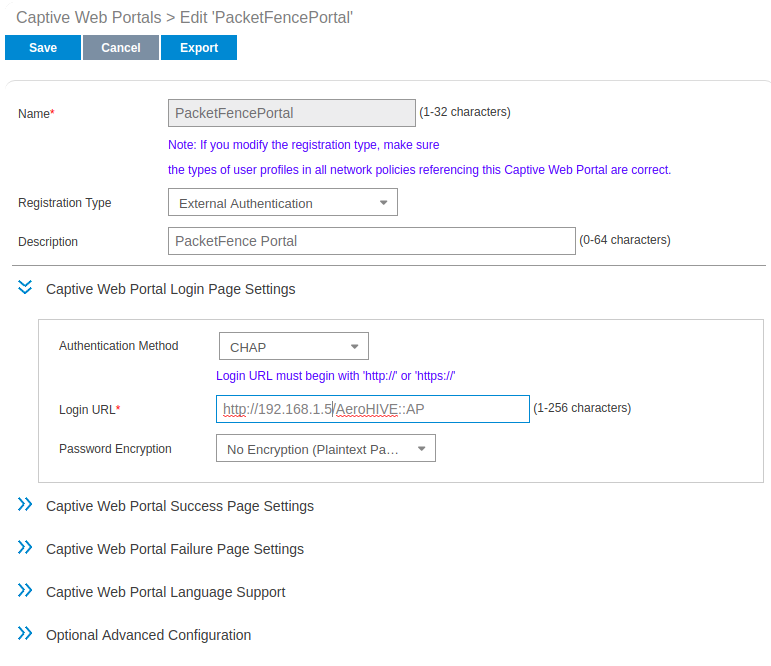The width and height of the screenshot is (771, 666).
Task: Open 'Captive Web Portal Failure Page Settings' section
Action: pyautogui.click(x=174, y=549)
